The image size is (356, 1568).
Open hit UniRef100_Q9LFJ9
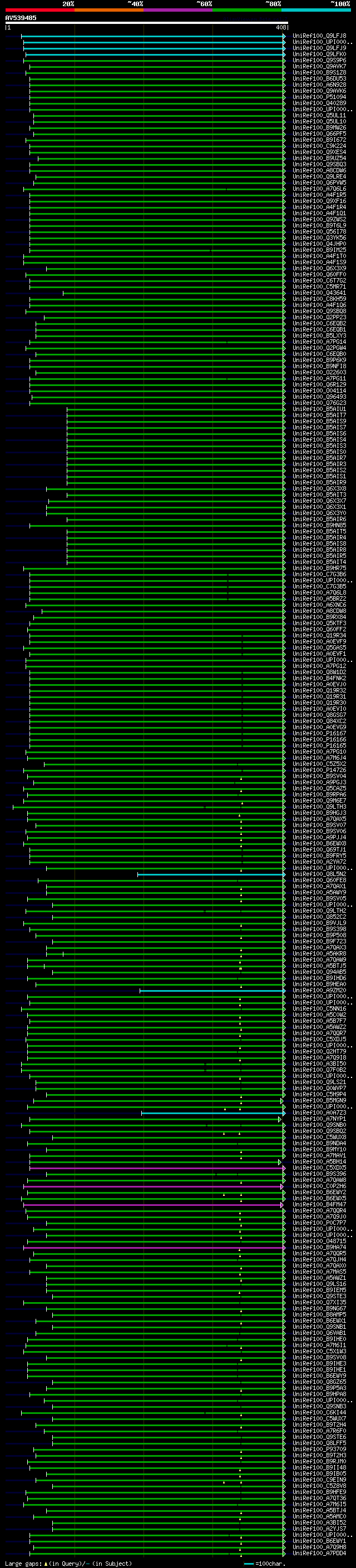[319, 48]
